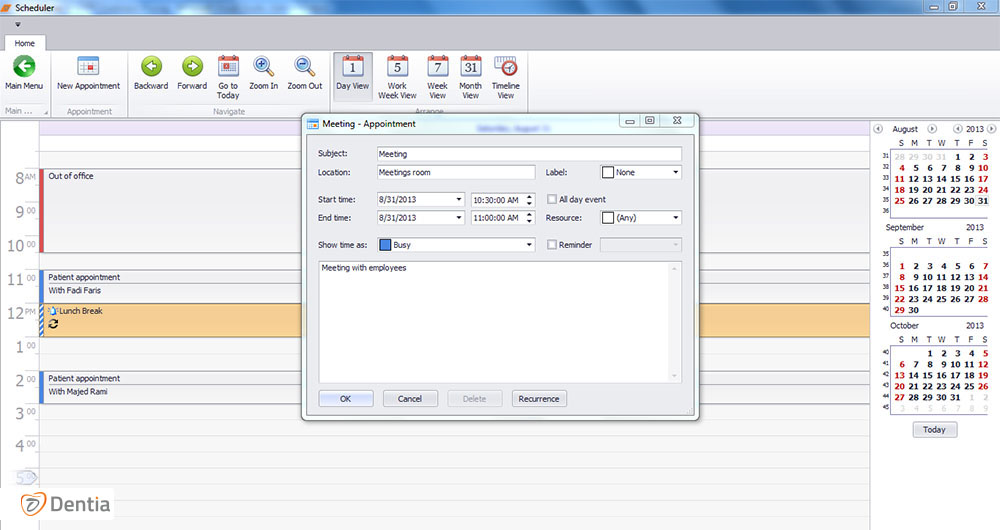Tick the Reminder checkbox
Viewport: 1000px width, 530px height.
click(x=553, y=245)
